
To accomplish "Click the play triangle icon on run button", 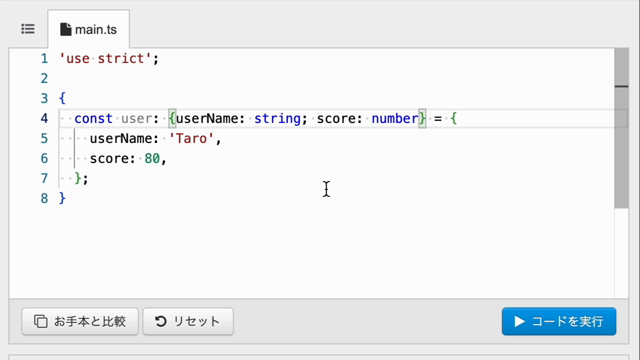I will (x=519, y=322).
